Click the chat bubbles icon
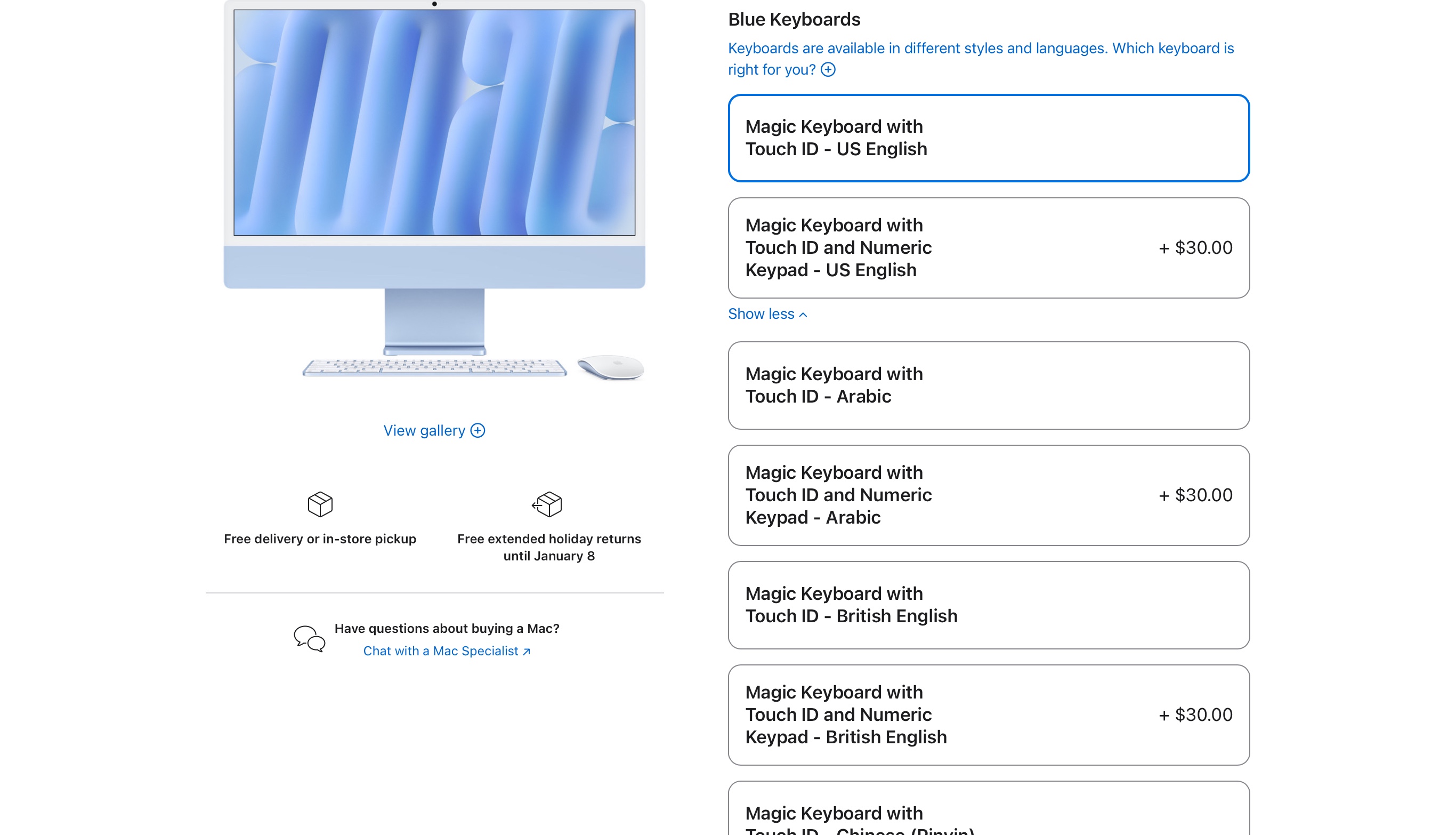This screenshot has width=1456, height=835. click(x=310, y=638)
